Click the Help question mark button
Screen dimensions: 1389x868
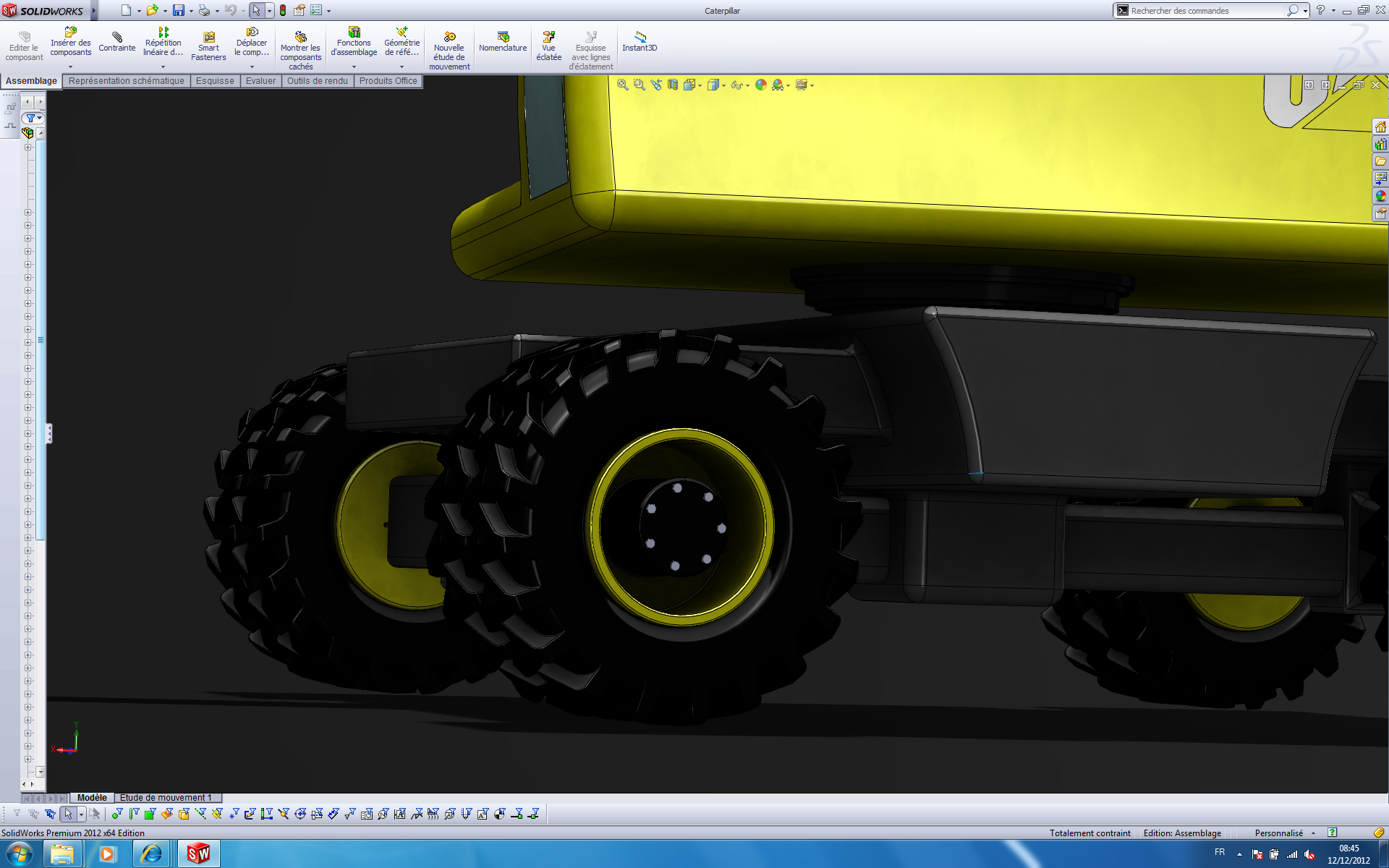[x=1321, y=10]
